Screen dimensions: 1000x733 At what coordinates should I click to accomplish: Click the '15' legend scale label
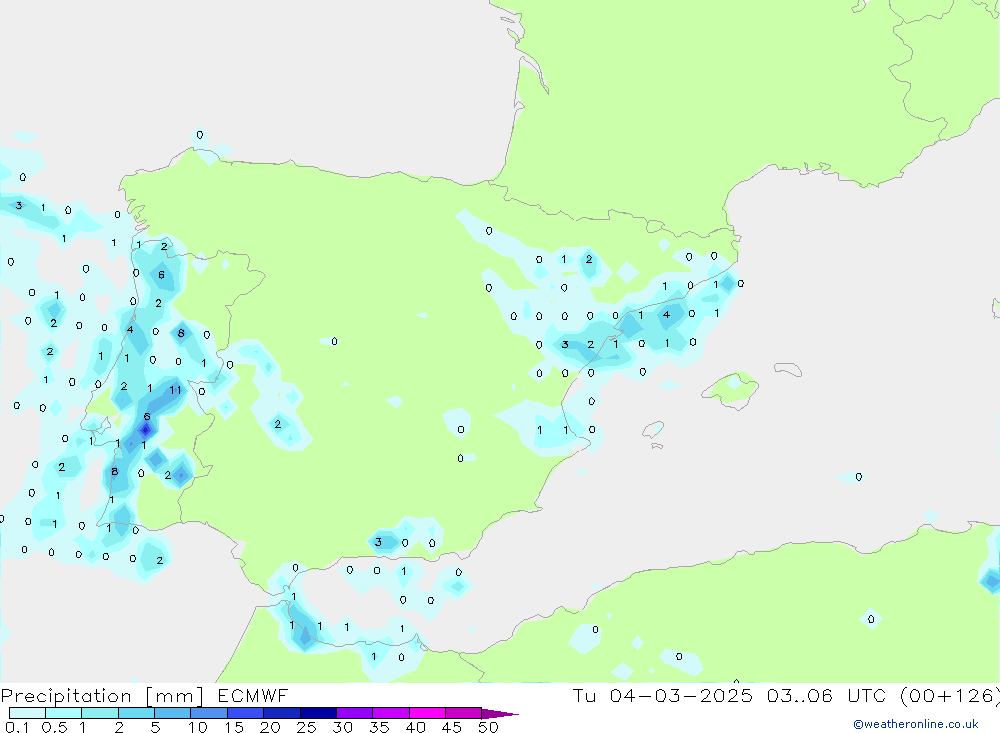pos(233,727)
